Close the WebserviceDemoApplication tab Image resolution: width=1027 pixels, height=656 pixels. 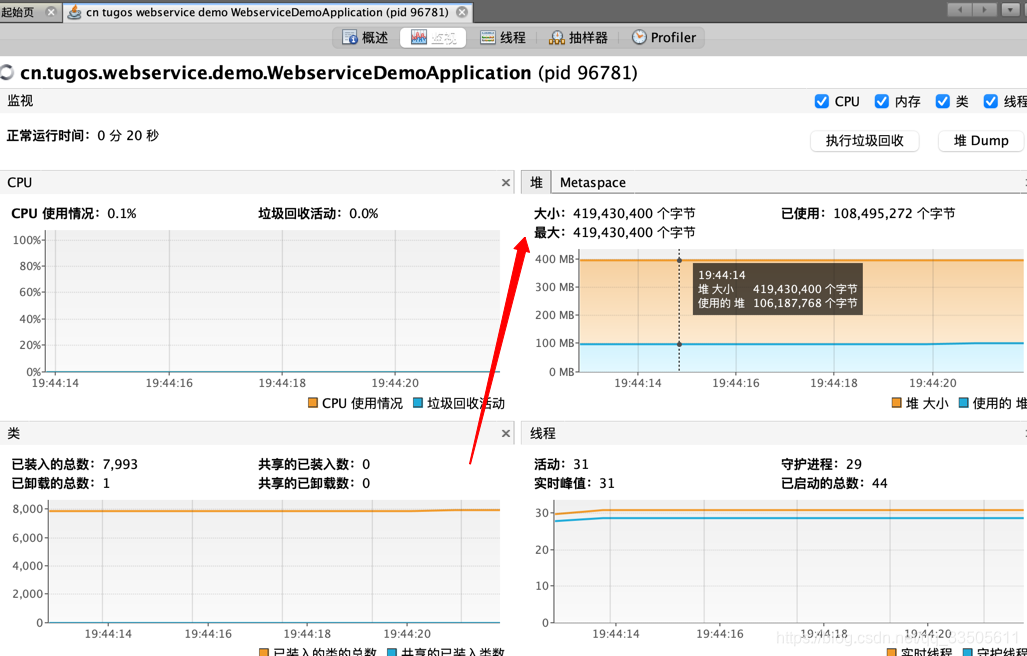[x=462, y=12]
